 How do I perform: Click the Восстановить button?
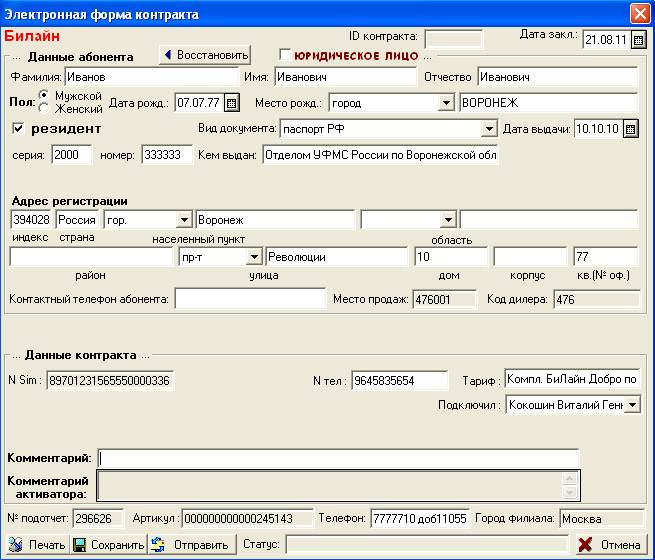[x=205, y=55]
